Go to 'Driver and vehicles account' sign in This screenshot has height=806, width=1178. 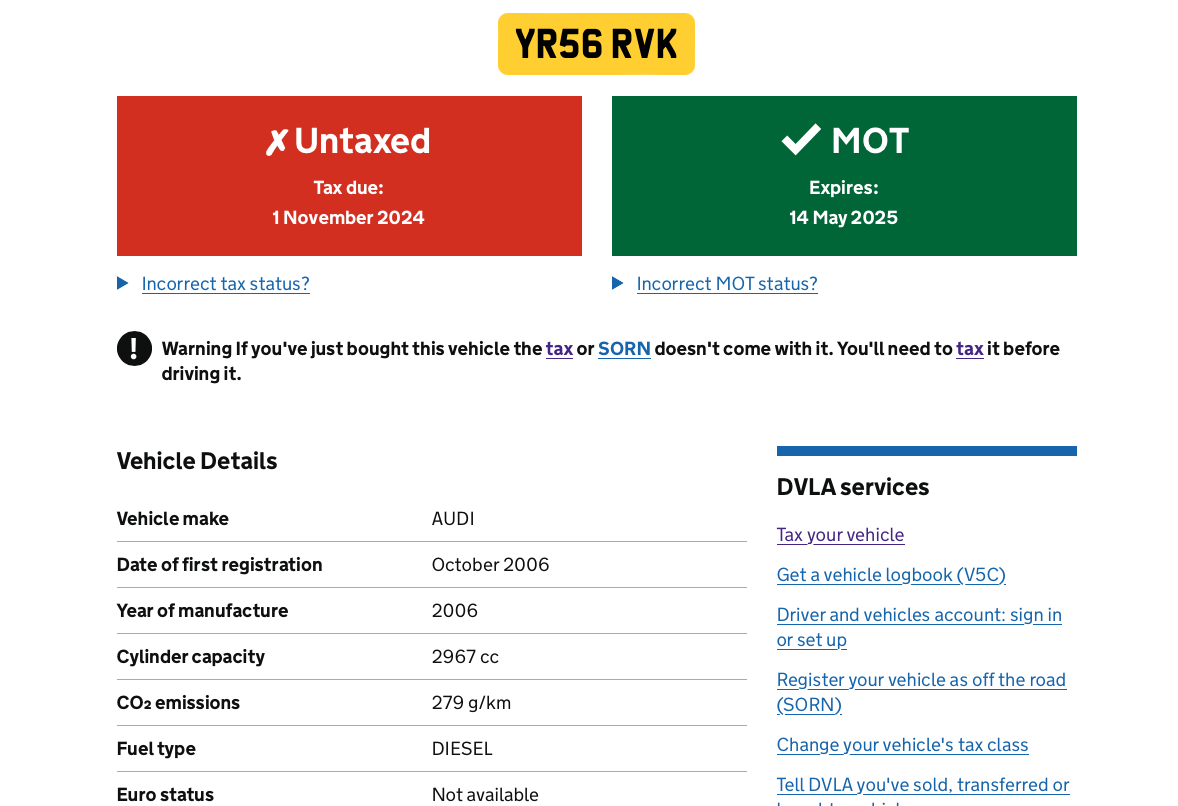point(918,615)
